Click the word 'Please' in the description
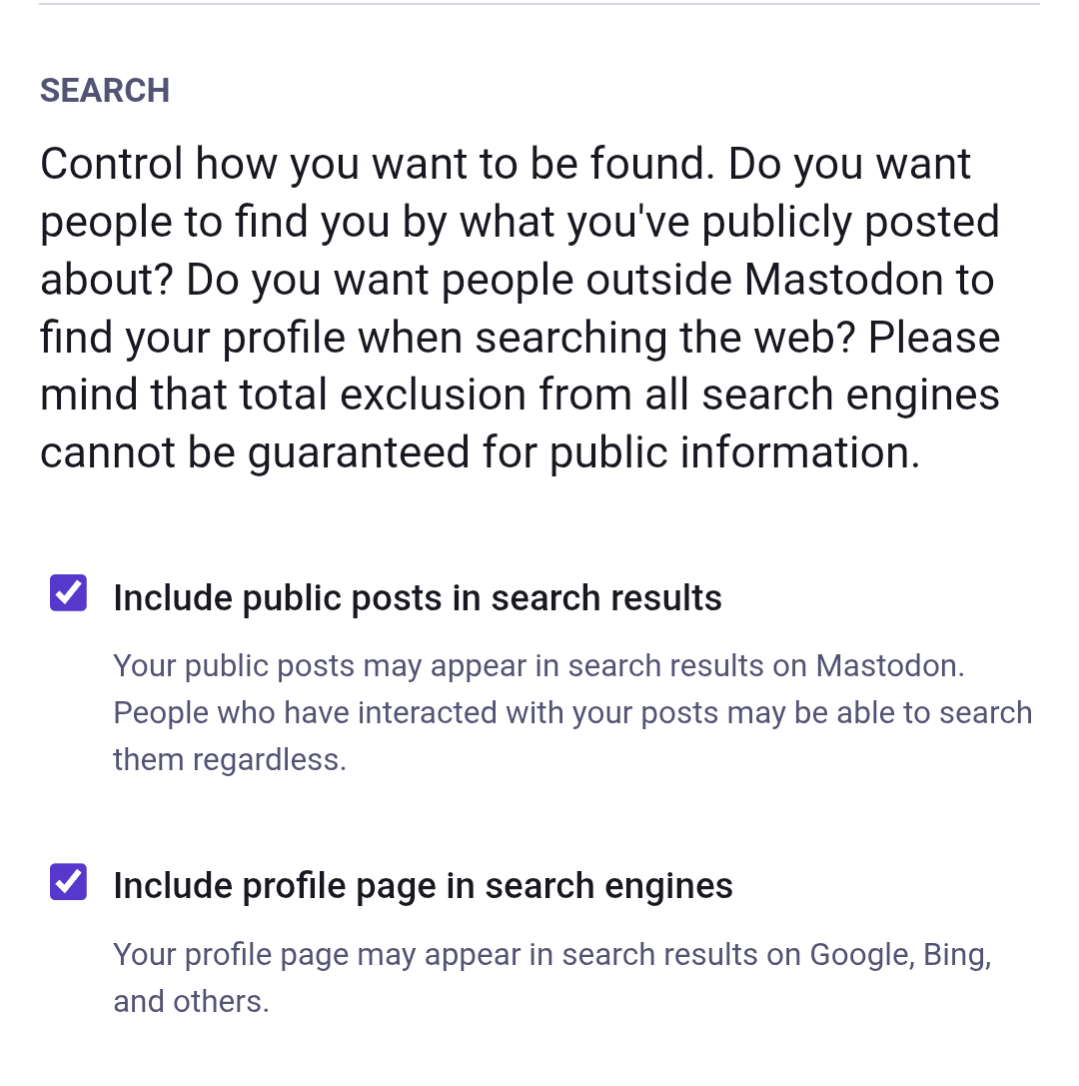The width and height of the screenshot is (1079, 1086). coord(934,338)
